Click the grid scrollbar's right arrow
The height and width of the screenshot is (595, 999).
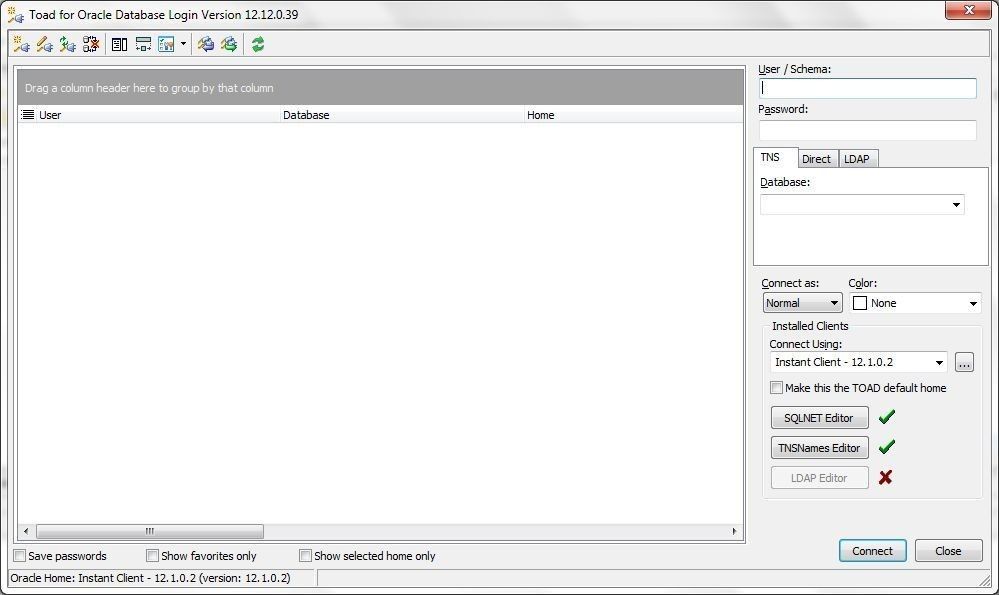coord(734,531)
